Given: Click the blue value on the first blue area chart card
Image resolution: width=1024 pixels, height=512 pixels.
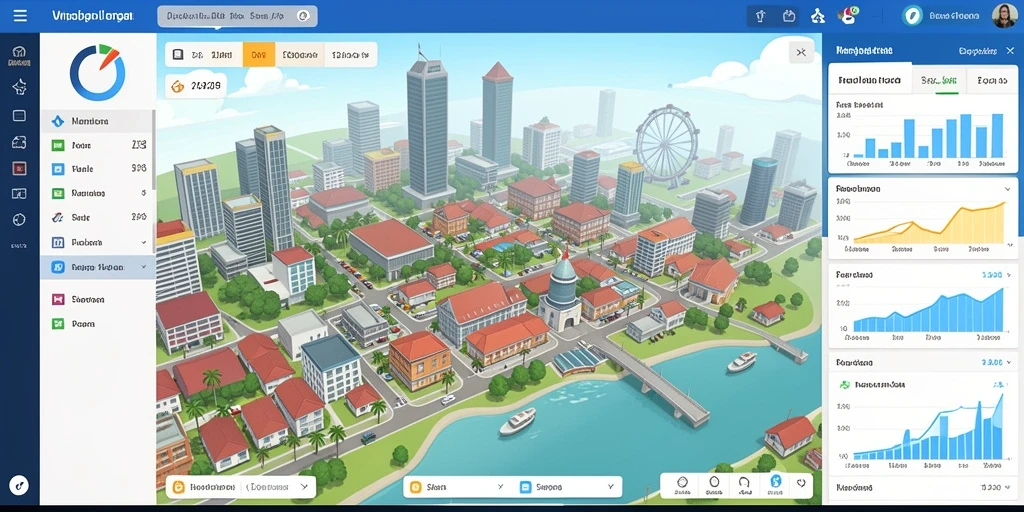Looking at the screenshot, I should 991,275.
